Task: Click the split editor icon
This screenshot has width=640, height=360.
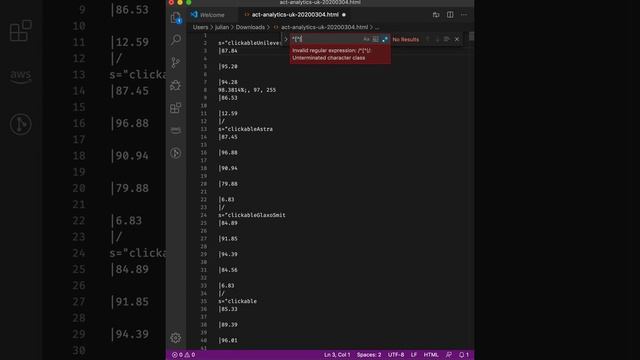Action: point(450,15)
